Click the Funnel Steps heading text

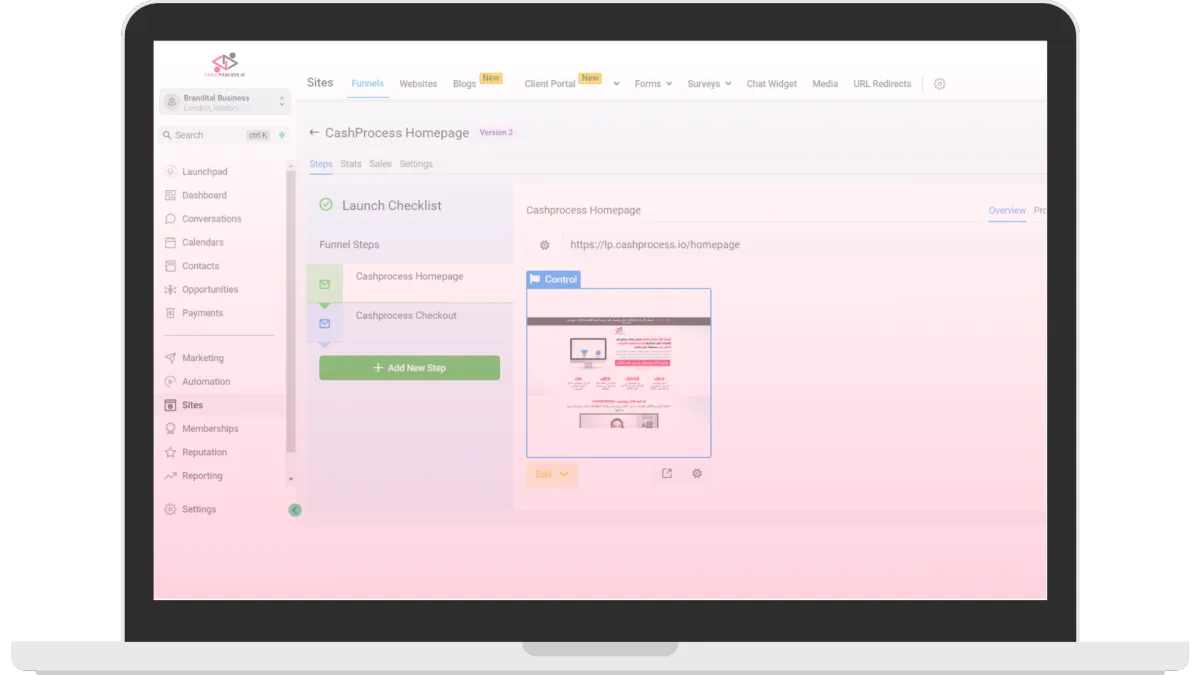click(x=349, y=245)
